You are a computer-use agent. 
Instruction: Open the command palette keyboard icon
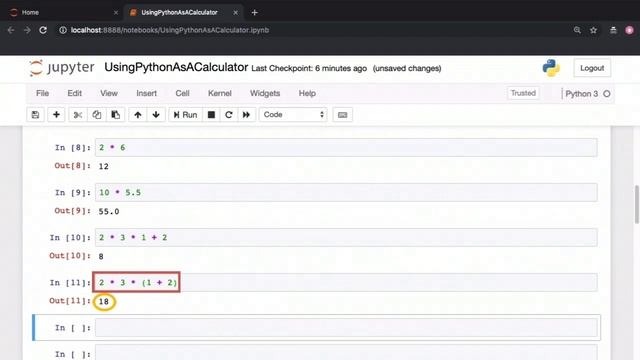point(342,115)
